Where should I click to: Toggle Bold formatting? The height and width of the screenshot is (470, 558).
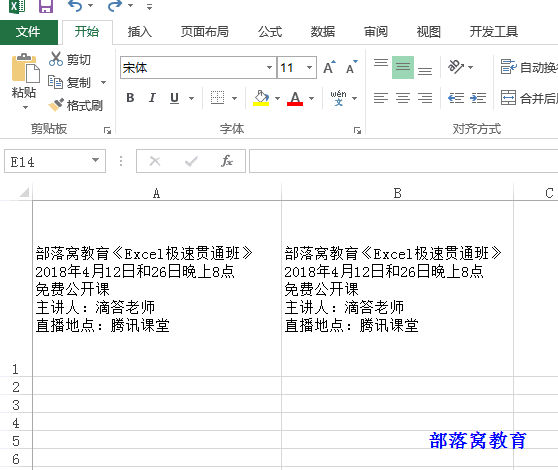tap(130, 98)
